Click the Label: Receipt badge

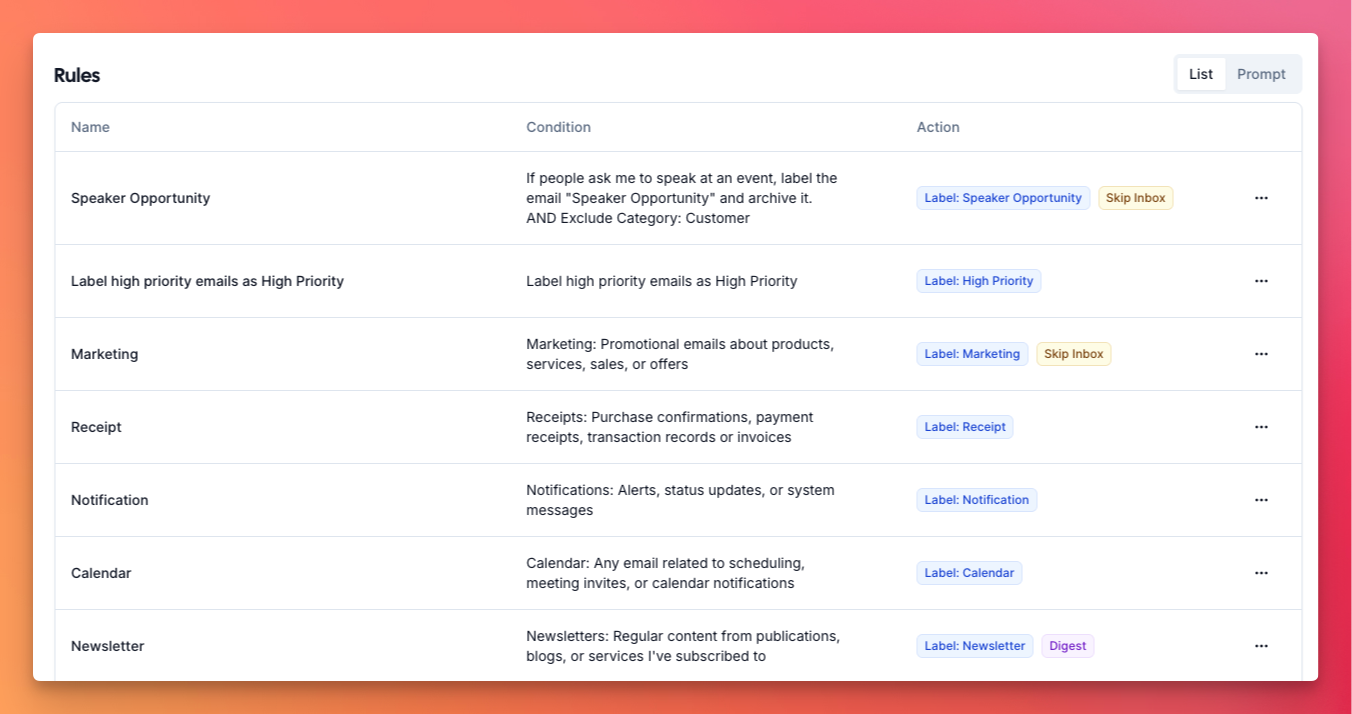[965, 427]
